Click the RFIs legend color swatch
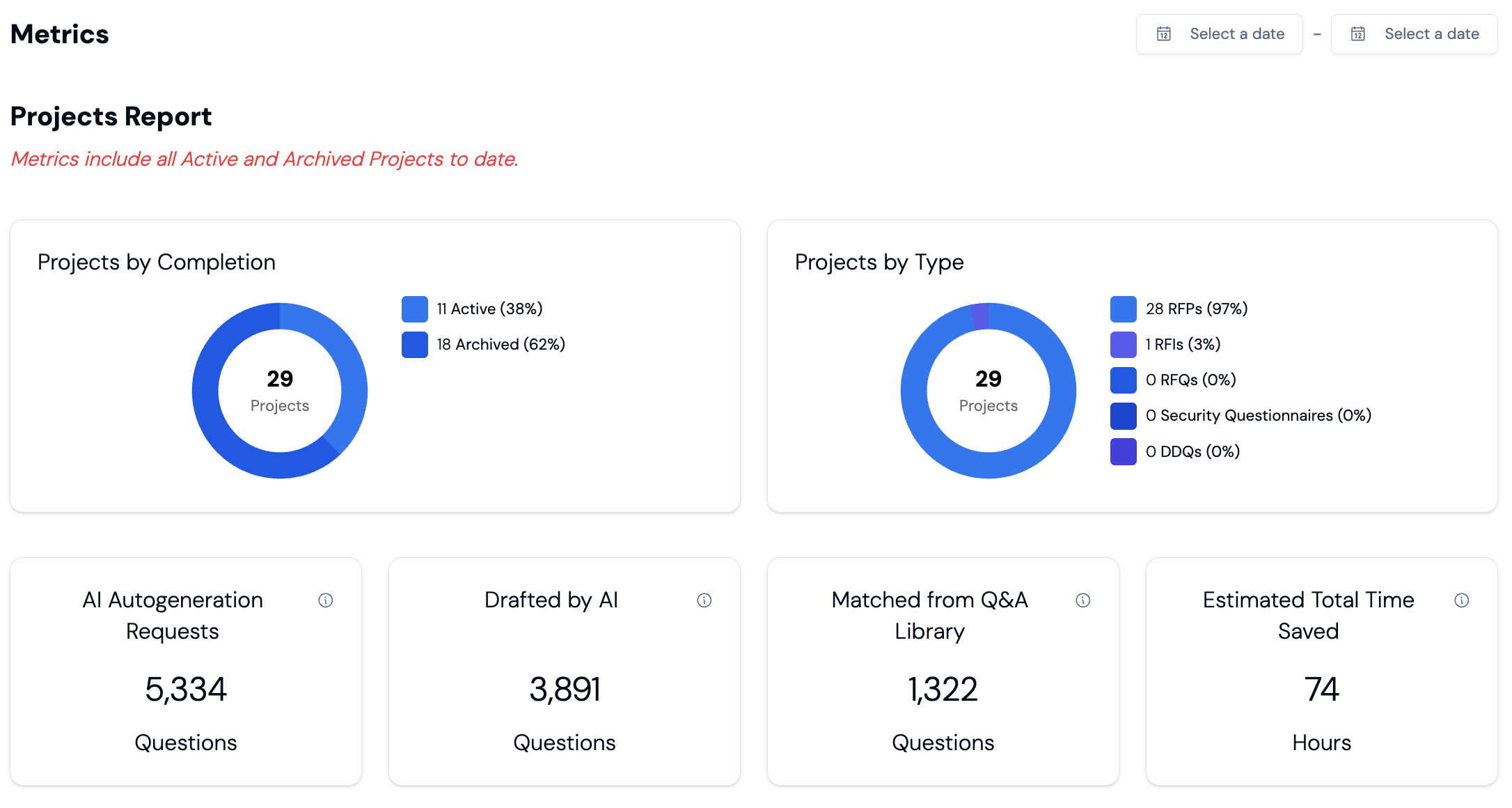1512x808 pixels. pos(1124,345)
